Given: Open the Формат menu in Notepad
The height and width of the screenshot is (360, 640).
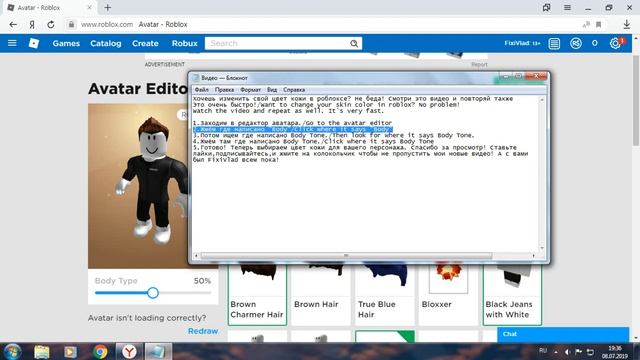Looking at the screenshot, I should tap(251, 90).
